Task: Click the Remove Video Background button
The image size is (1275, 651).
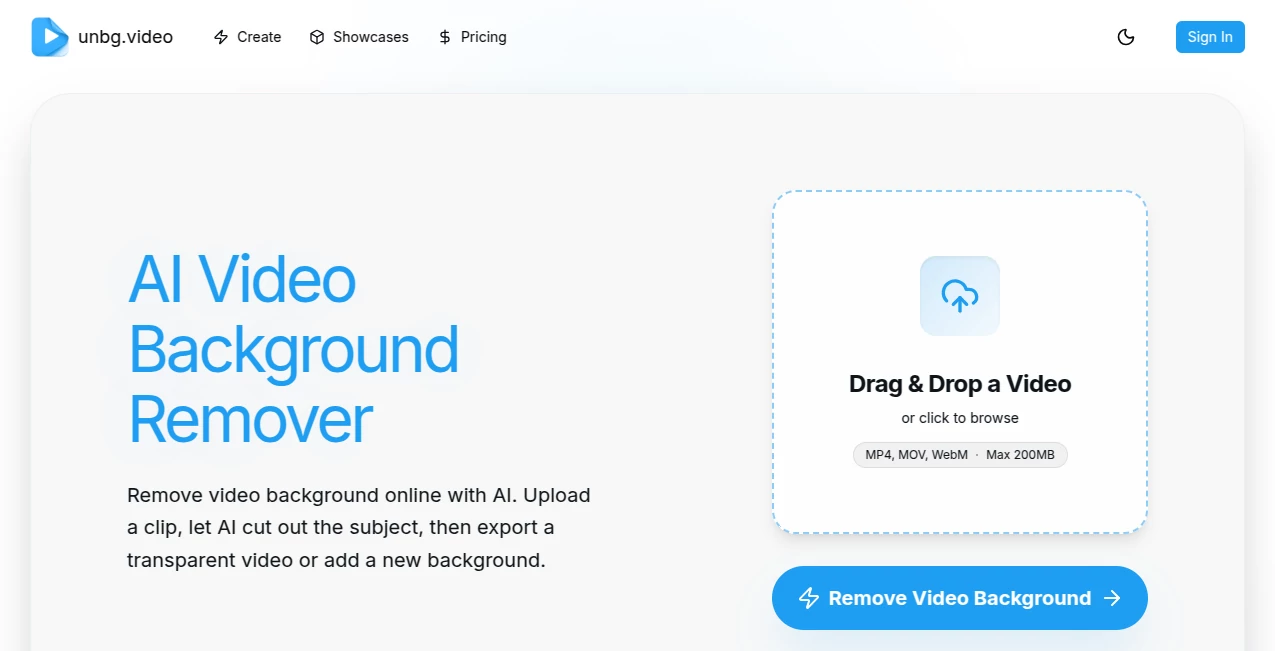Action: coord(960,598)
